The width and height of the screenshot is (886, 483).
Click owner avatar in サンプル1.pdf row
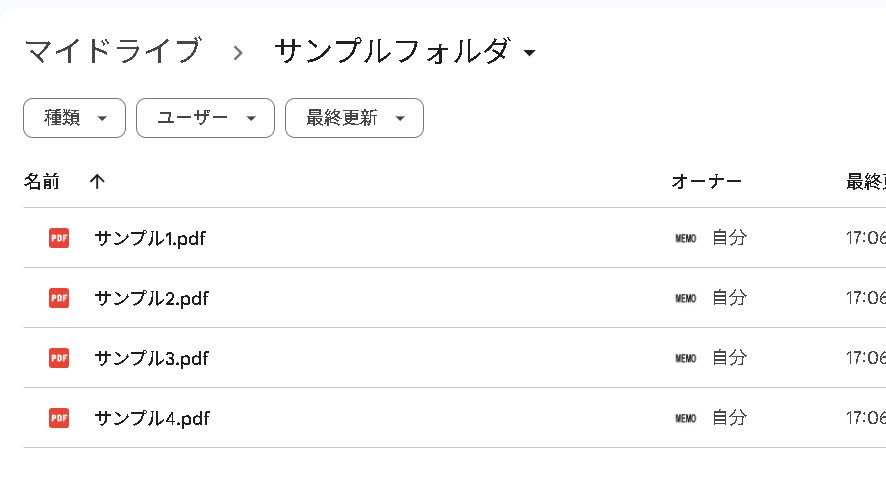tap(685, 238)
